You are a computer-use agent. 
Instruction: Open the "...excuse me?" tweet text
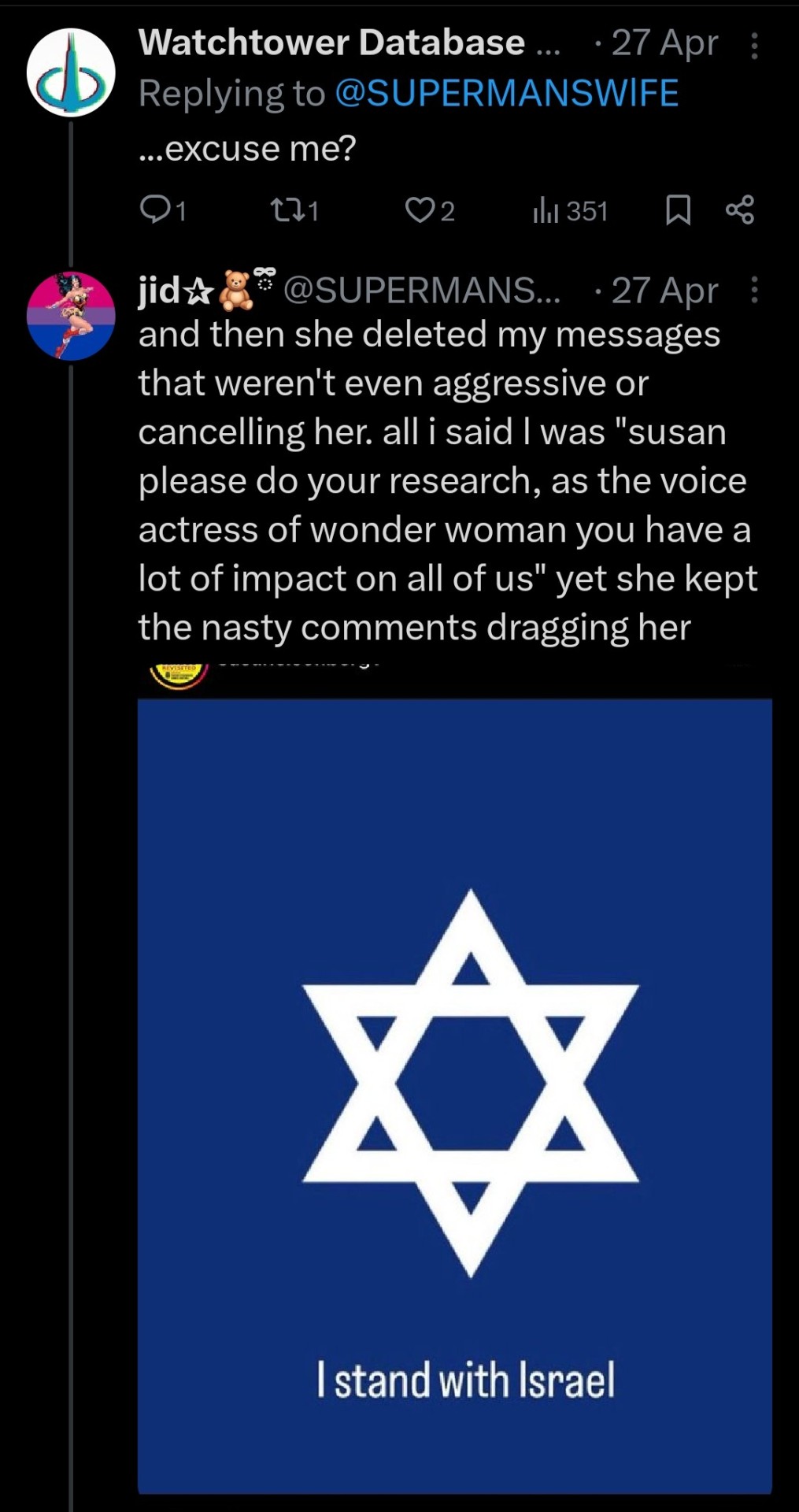pos(247,148)
